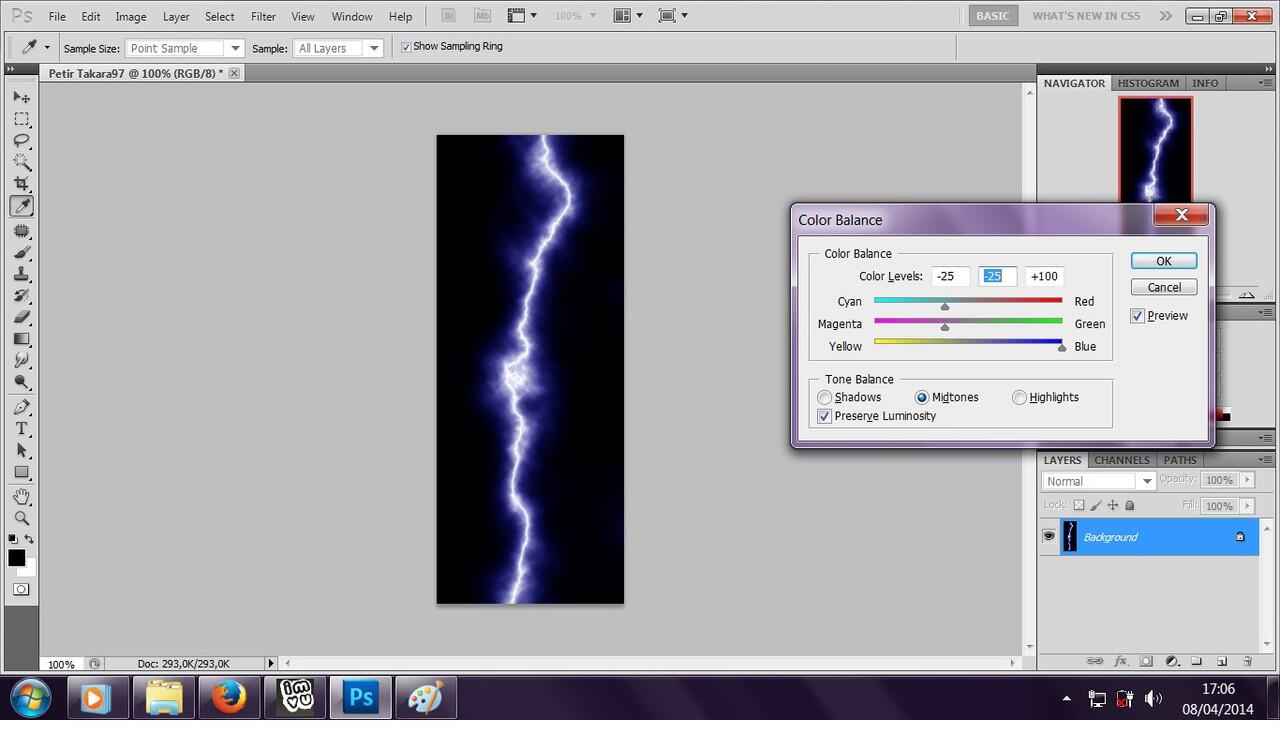Expand more workspaces chevron

1165,16
